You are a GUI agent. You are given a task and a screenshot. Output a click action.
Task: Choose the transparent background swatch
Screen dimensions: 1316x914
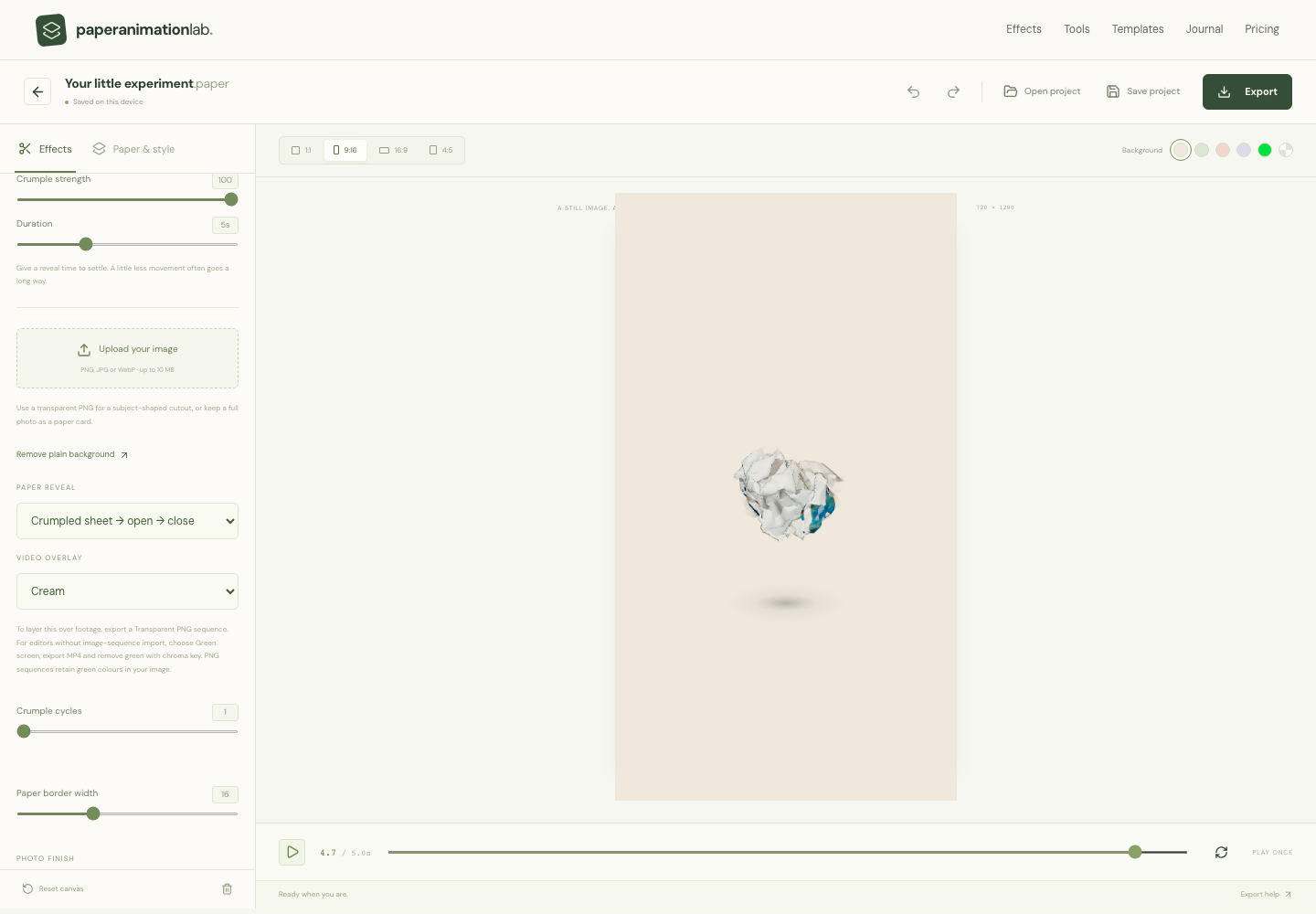[x=1286, y=150]
